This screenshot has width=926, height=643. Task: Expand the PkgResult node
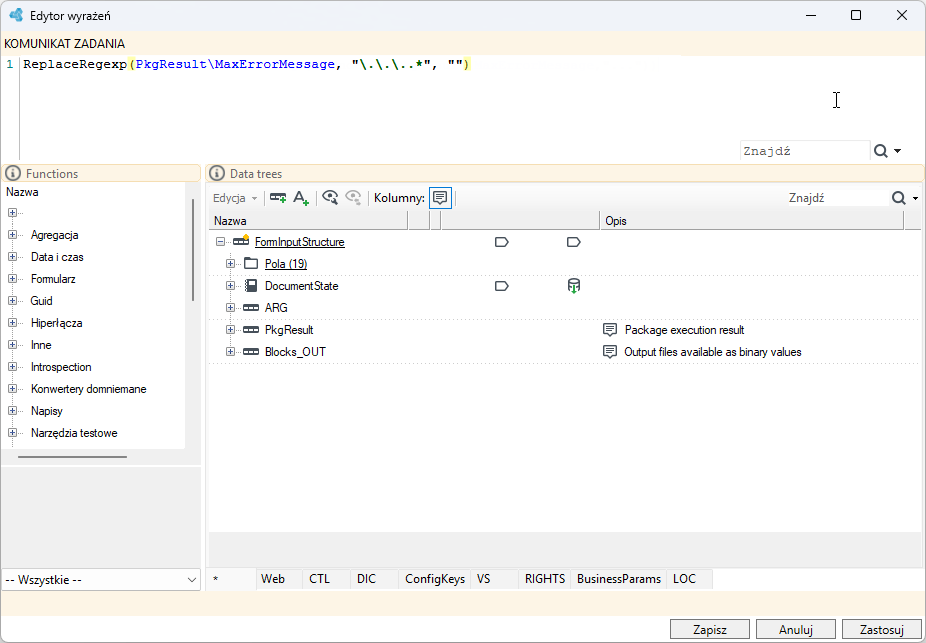[230, 330]
